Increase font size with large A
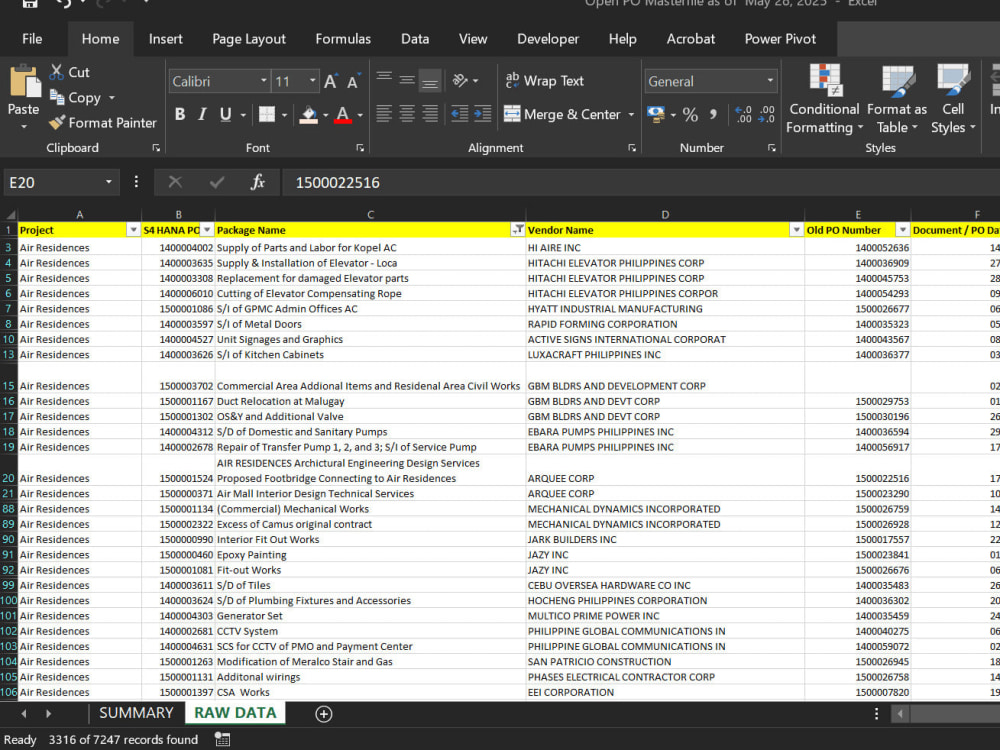The image size is (1000, 750). click(330, 81)
